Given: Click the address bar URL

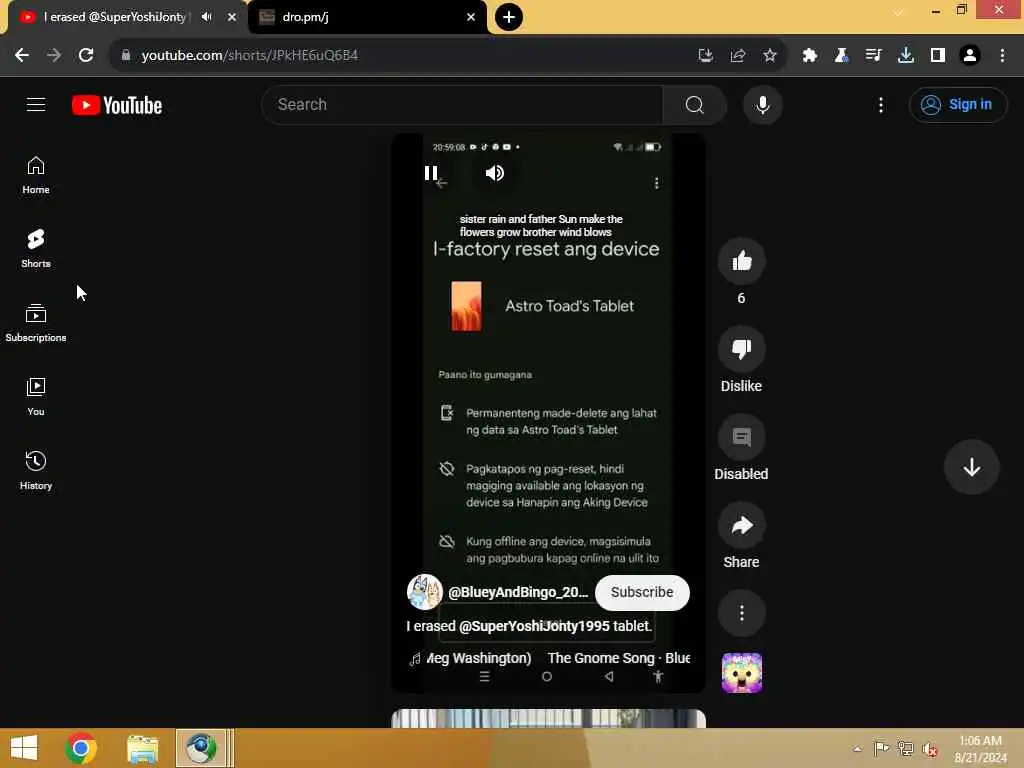Looking at the screenshot, I should 249,56.
